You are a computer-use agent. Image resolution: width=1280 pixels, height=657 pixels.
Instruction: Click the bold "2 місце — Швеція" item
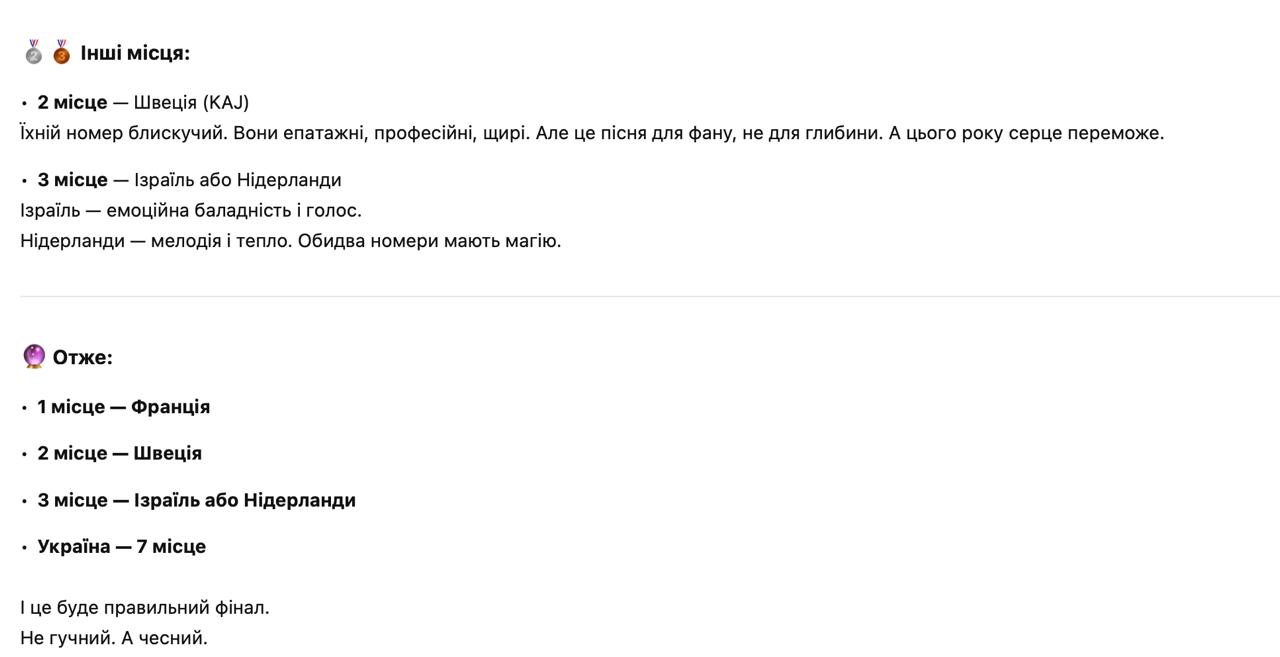click(x=120, y=453)
